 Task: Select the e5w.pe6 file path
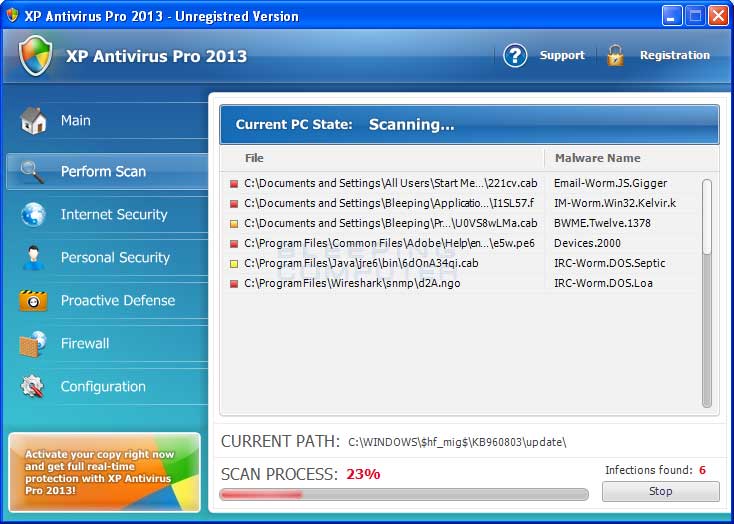click(389, 243)
